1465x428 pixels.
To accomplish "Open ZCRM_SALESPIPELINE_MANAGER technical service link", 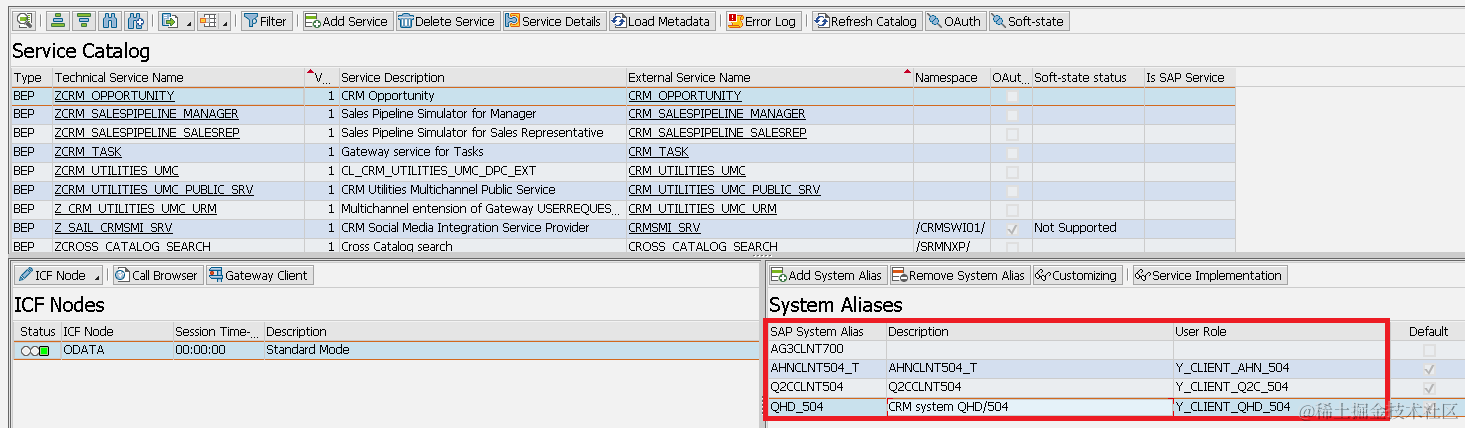I will (x=146, y=114).
